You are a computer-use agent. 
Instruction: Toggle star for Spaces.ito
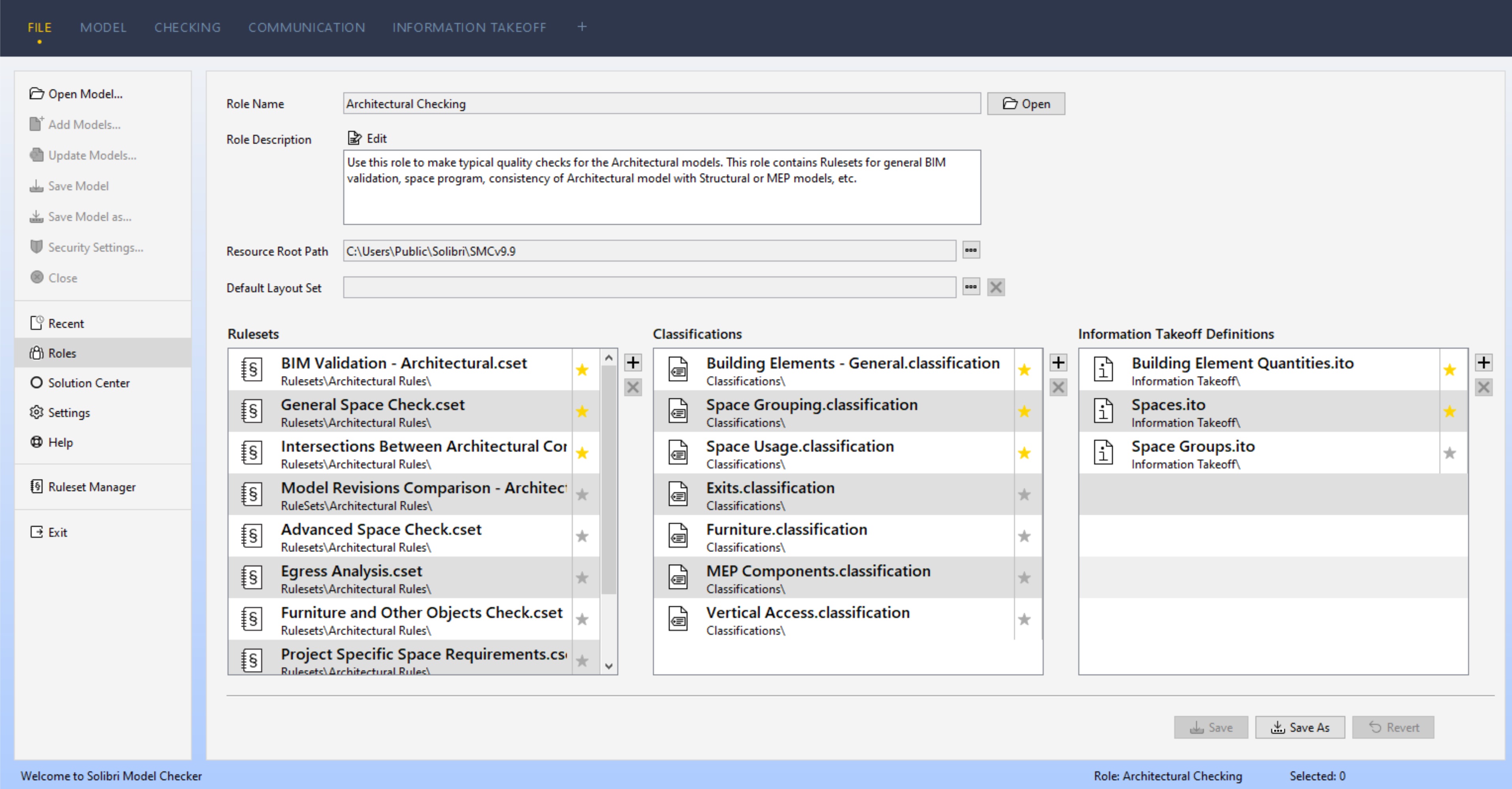coord(1450,412)
